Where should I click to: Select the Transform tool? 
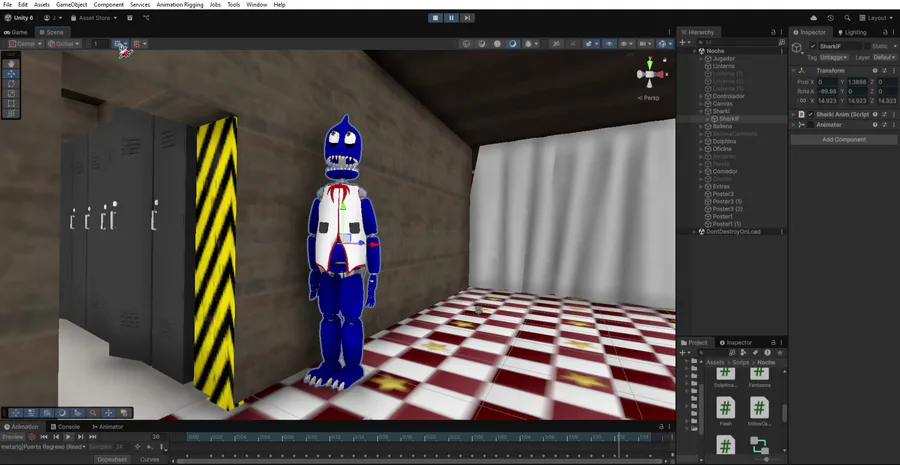(11, 114)
